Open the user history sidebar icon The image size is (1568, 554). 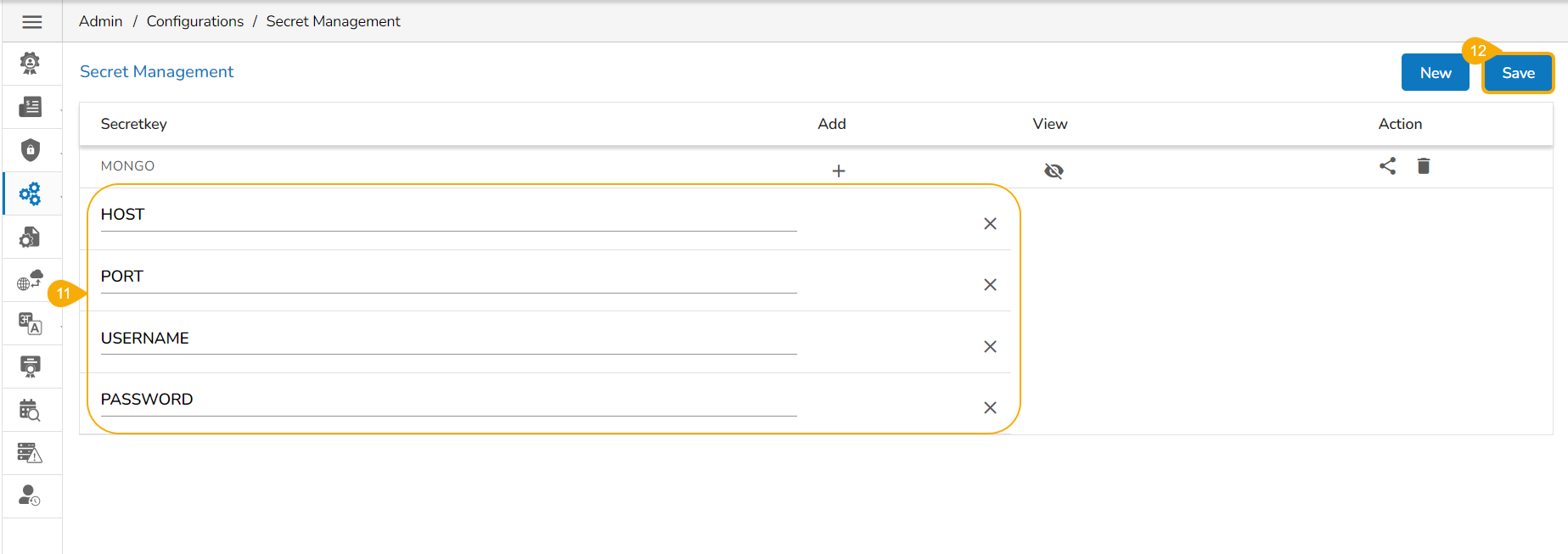pyautogui.click(x=31, y=495)
